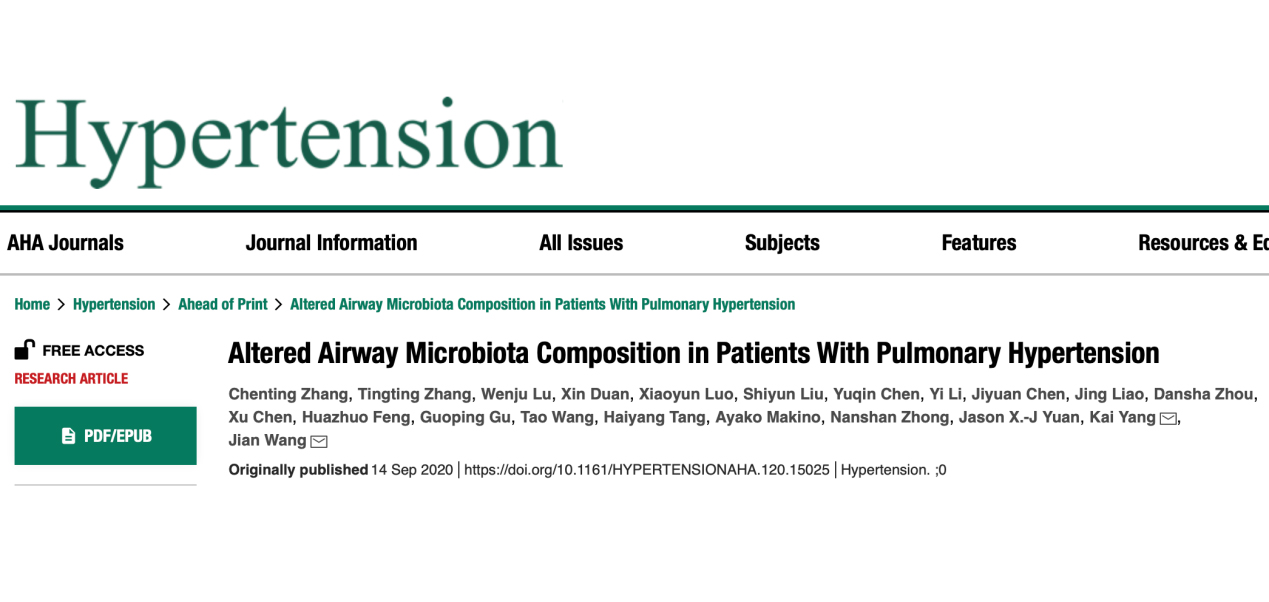This screenshot has width=1269, height=602.
Task: Click author name Jason X.-J Yuan
Action: pyautogui.click(x=1020, y=417)
